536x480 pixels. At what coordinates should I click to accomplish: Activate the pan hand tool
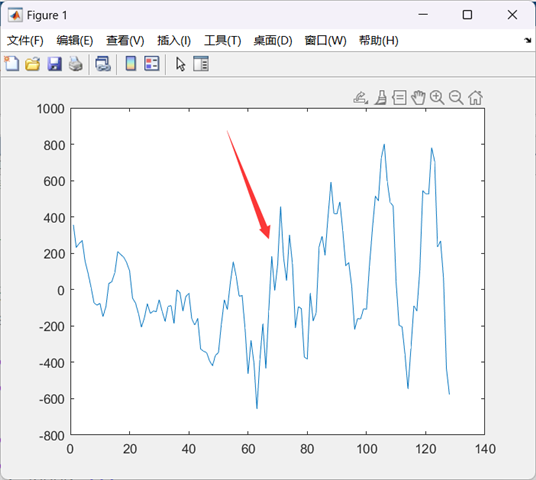[x=418, y=98]
